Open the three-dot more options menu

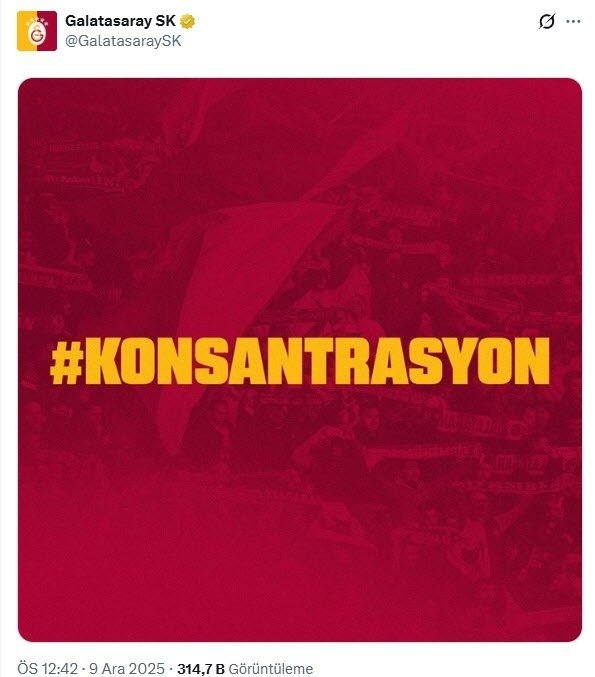tap(573, 21)
